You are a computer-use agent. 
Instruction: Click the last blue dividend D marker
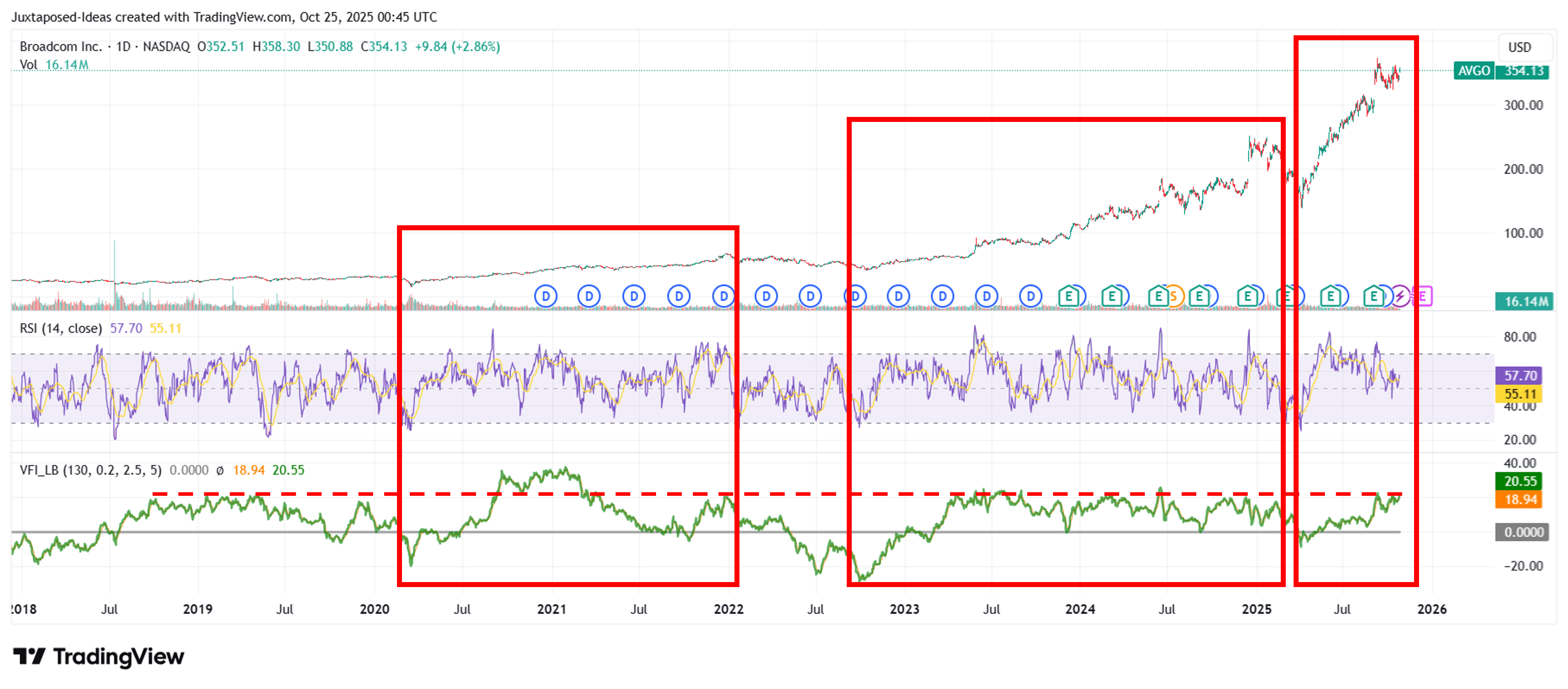(x=1030, y=297)
